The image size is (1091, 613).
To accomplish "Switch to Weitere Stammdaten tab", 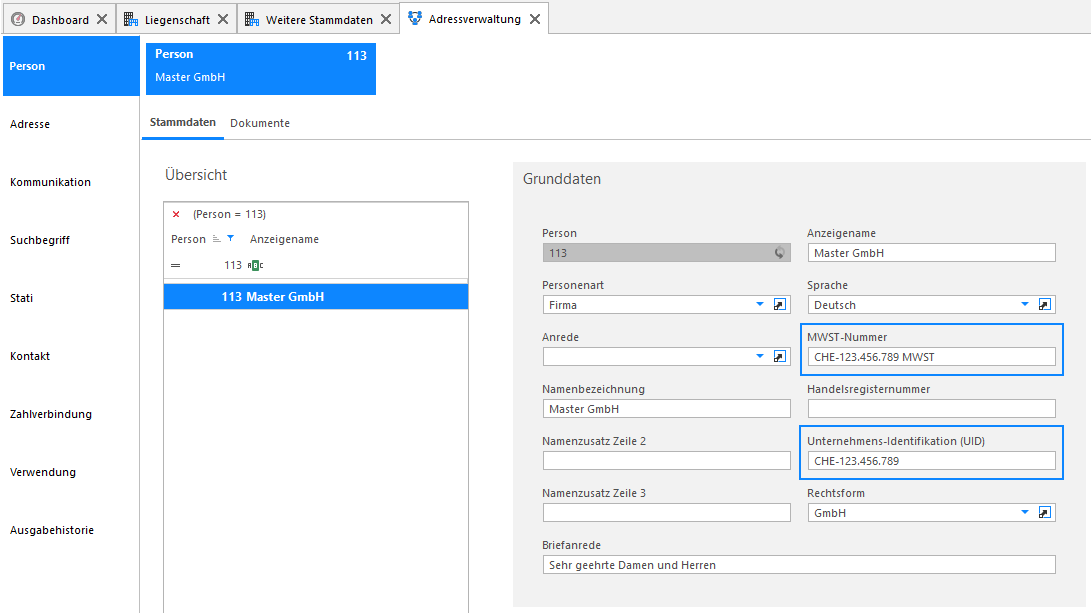I will point(319,19).
